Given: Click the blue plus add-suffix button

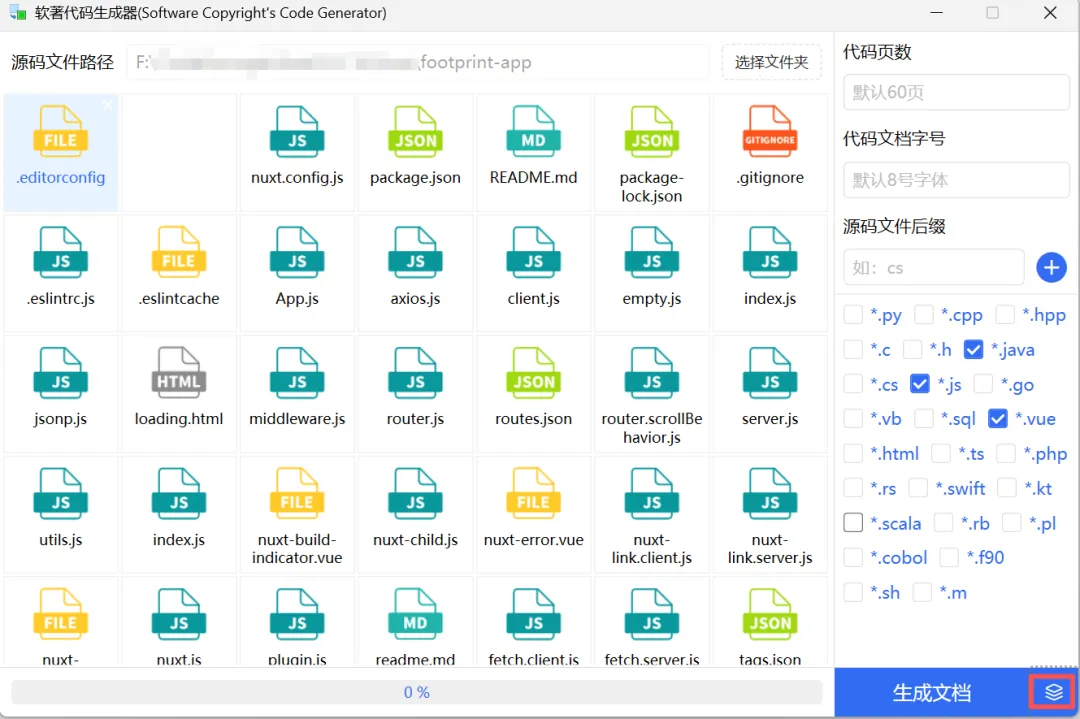Looking at the screenshot, I should [1051, 267].
